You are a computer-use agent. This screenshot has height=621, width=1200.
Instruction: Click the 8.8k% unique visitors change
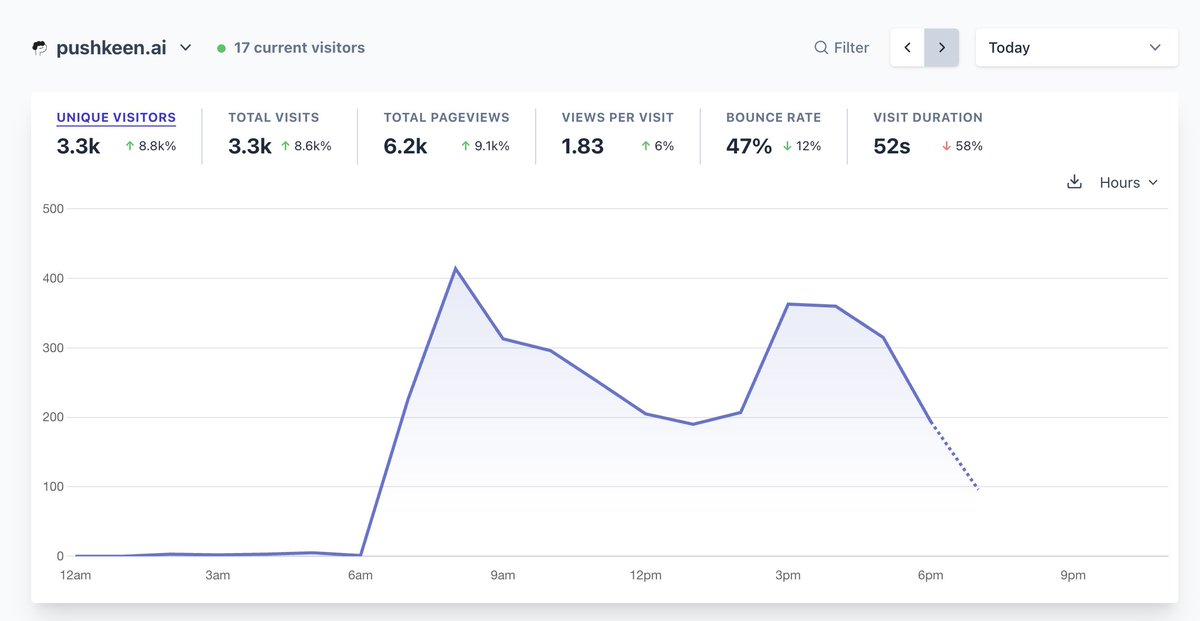(149, 146)
